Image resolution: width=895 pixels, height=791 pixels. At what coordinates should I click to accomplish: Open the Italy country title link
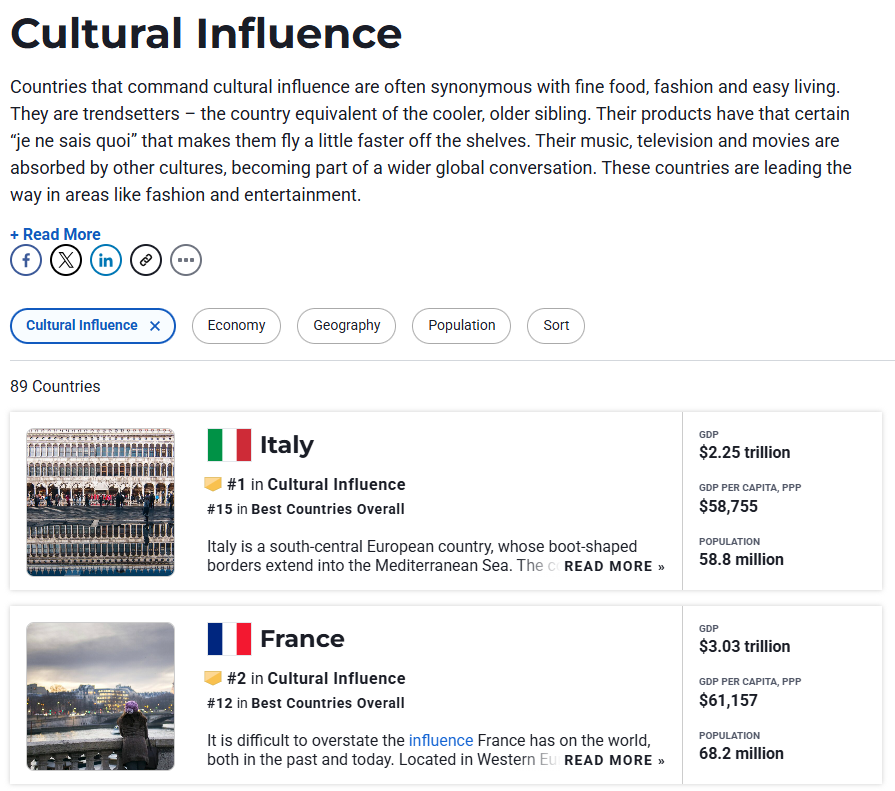tap(286, 445)
